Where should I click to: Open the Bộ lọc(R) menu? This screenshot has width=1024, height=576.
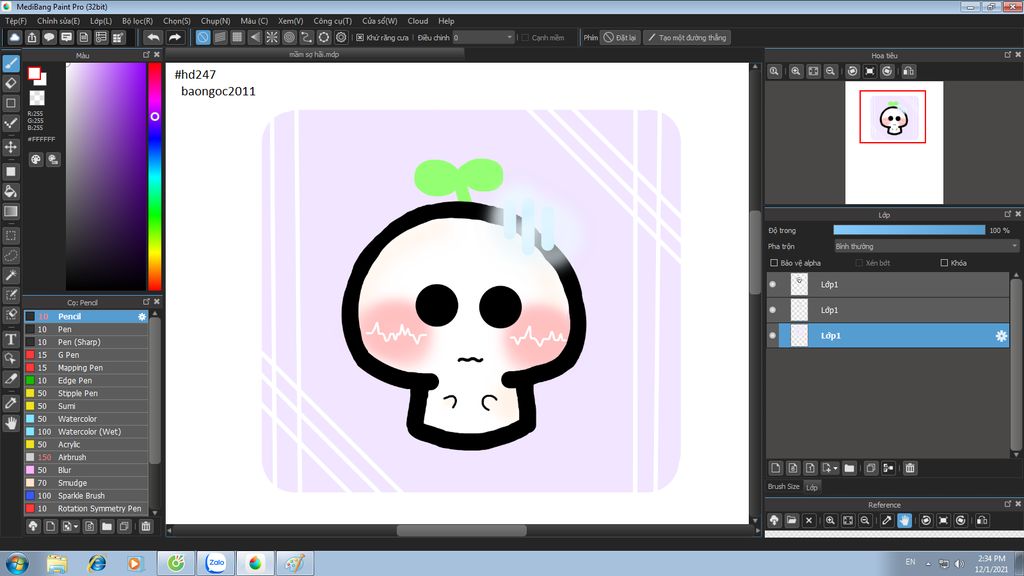pyautogui.click(x=137, y=21)
